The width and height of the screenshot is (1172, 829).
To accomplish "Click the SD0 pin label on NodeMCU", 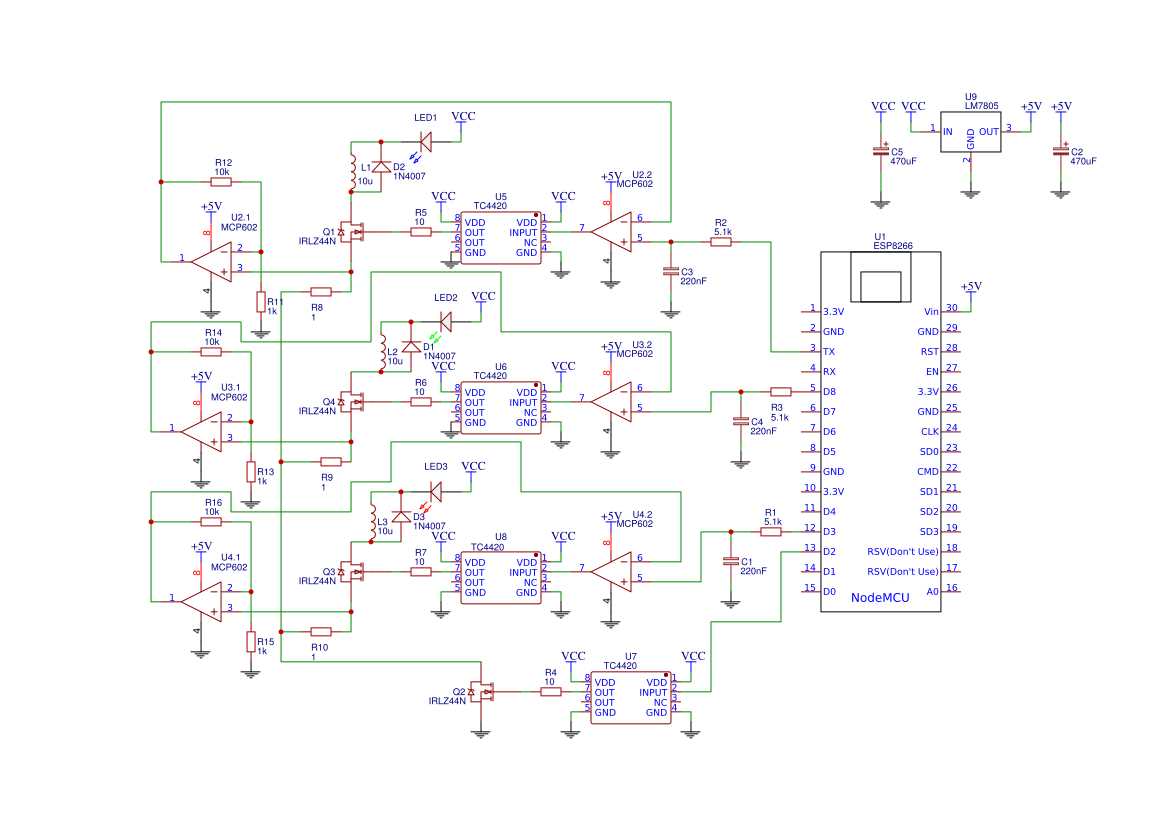I will (929, 452).
